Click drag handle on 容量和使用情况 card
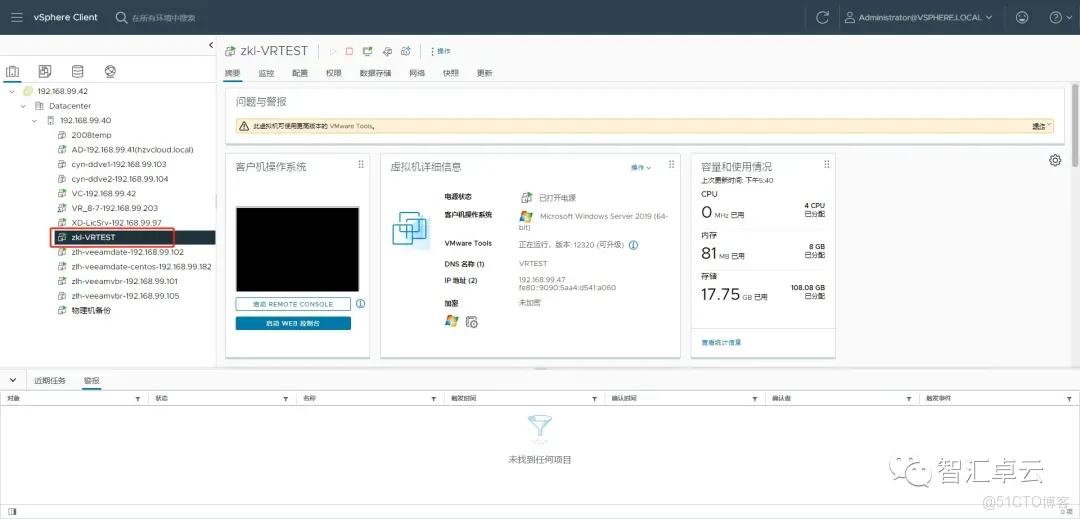1080x519 pixels. 827,165
